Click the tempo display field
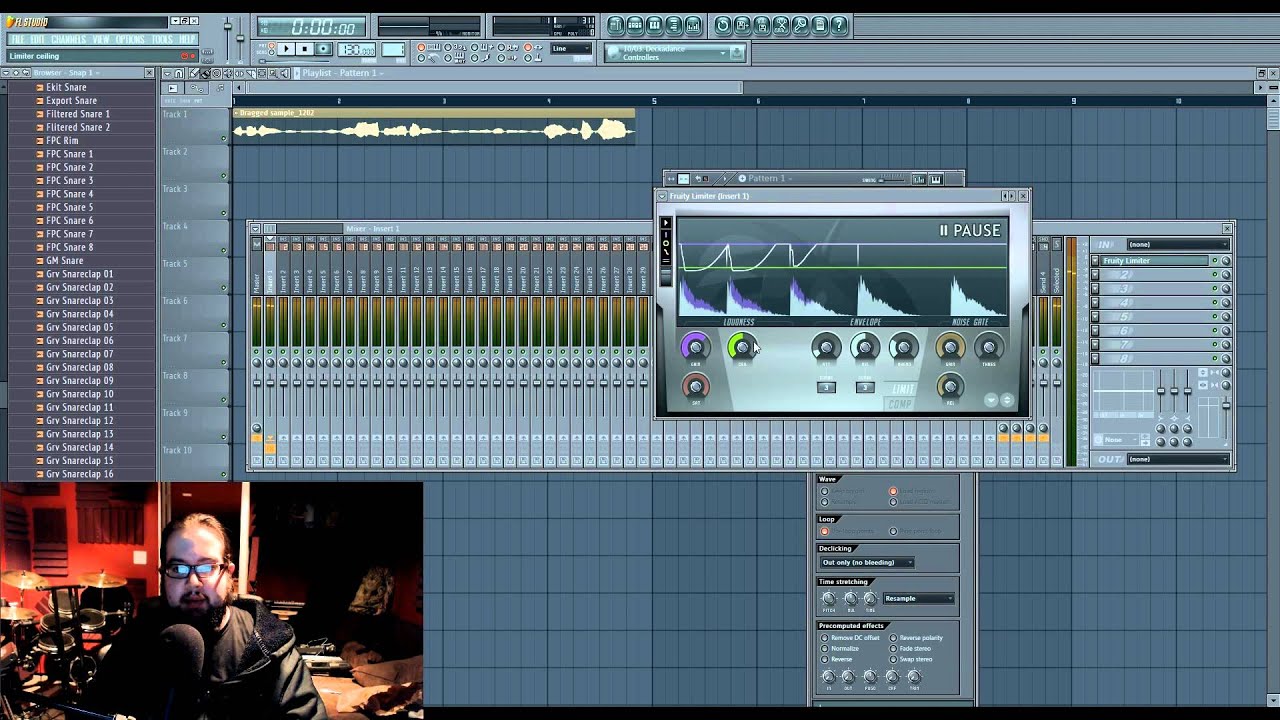 click(357, 49)
